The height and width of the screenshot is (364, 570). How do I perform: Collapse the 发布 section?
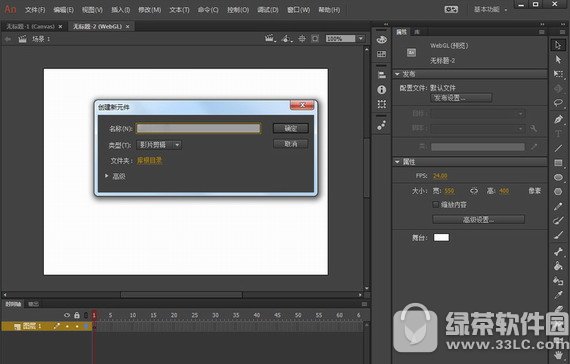(x=397, y=74)
